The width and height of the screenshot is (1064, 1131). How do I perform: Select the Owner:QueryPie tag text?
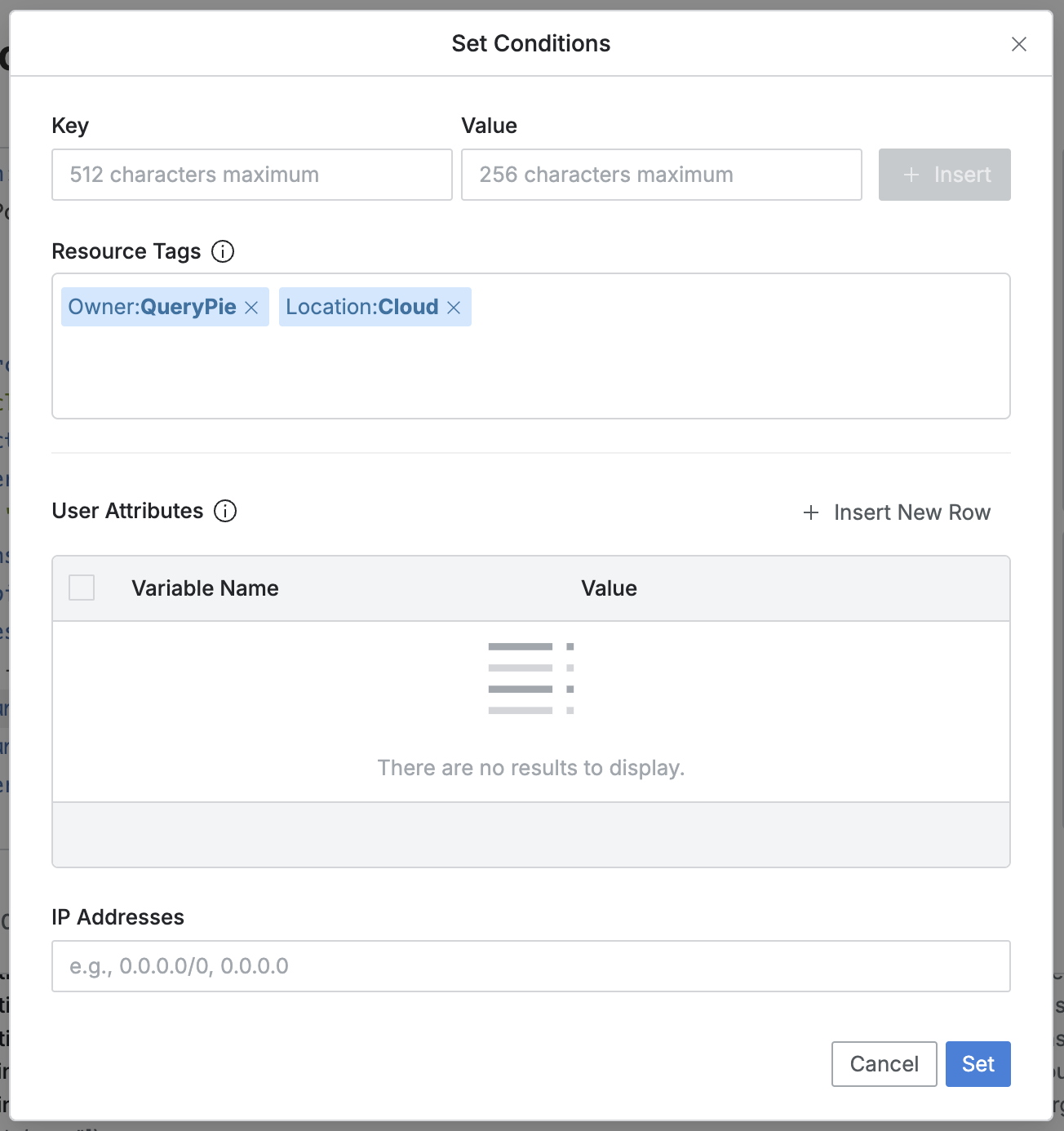[152, 308]
